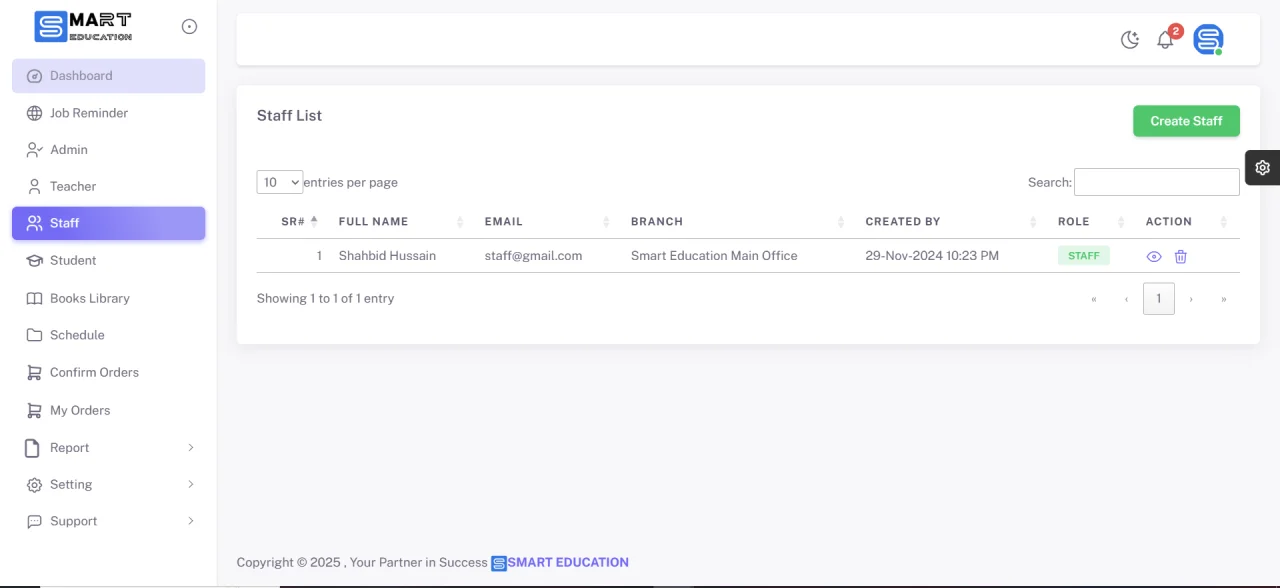Click the 29-Nov-2024 10:23 PM cell
The image size is (1280, 588).
932,256
